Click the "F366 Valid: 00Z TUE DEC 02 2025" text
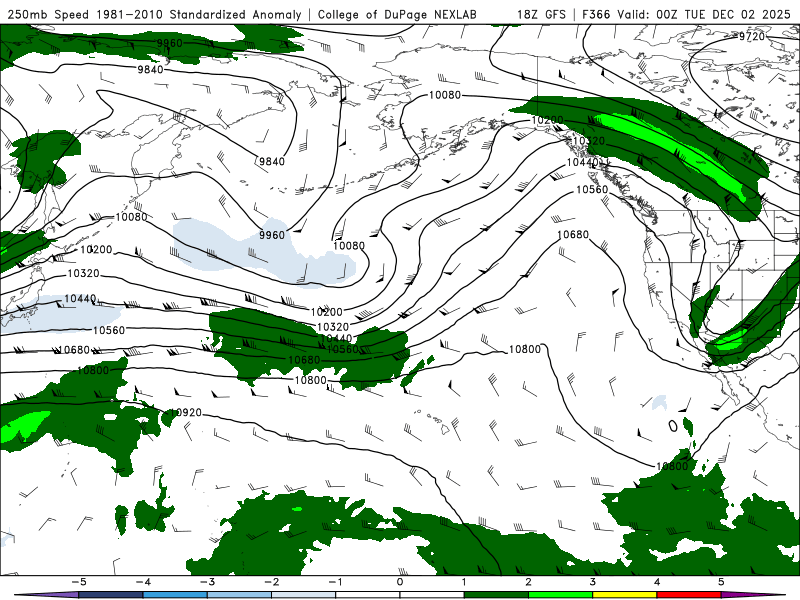 686,14
